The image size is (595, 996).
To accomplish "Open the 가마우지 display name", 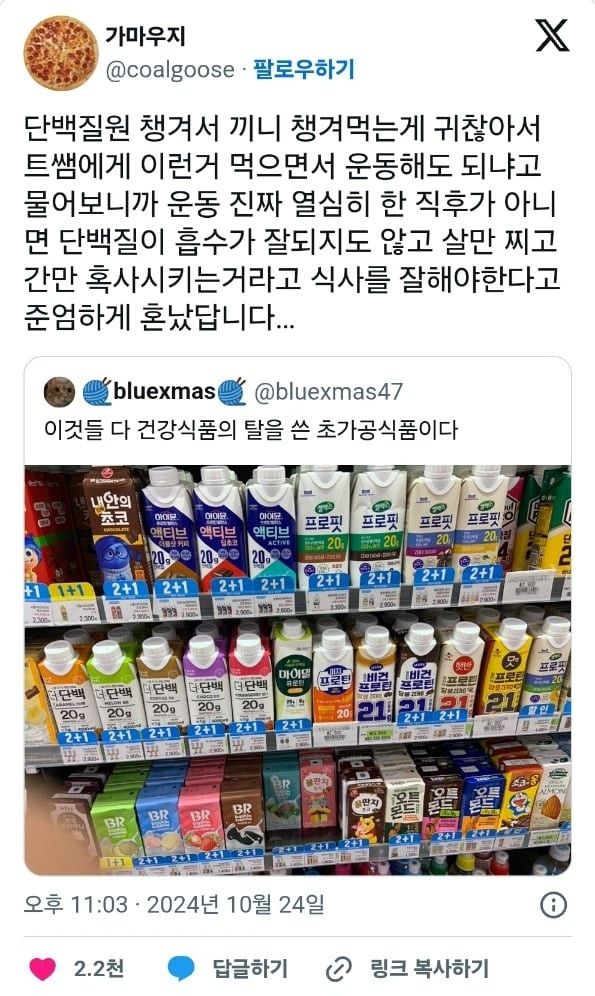I will [x=145, y=35].
